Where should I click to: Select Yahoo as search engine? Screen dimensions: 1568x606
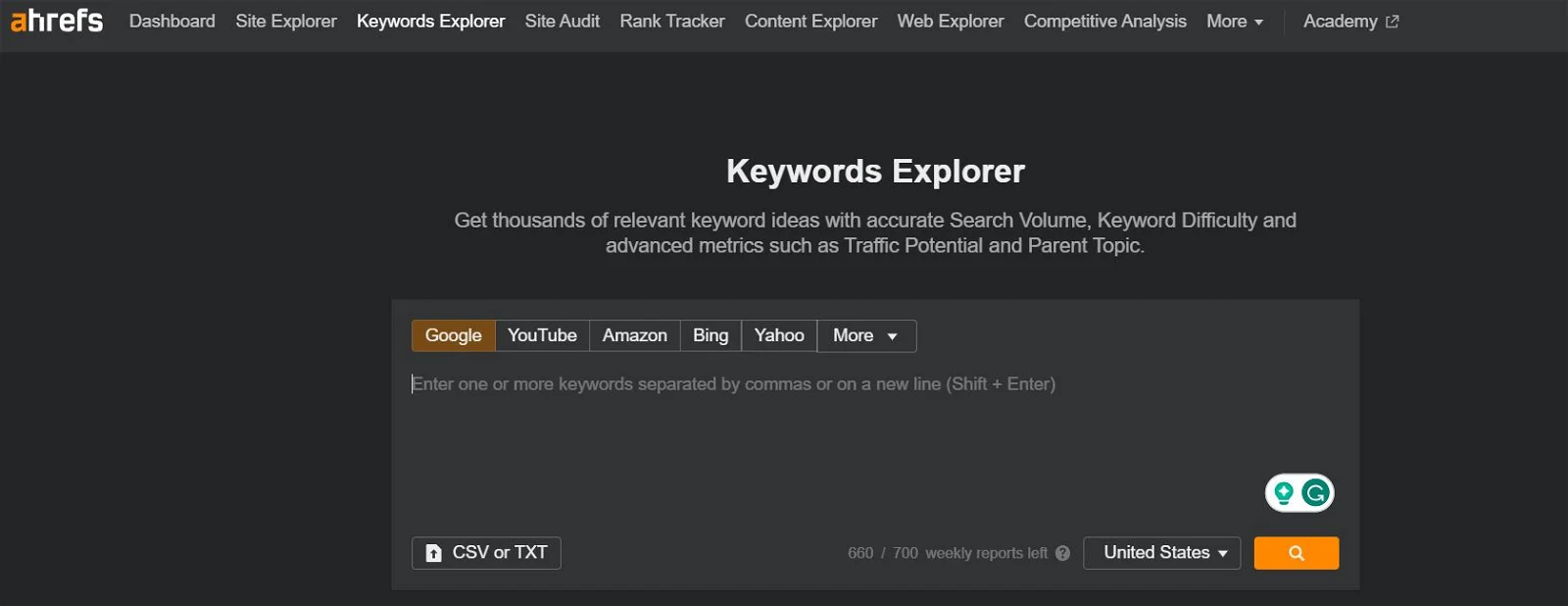779,335
